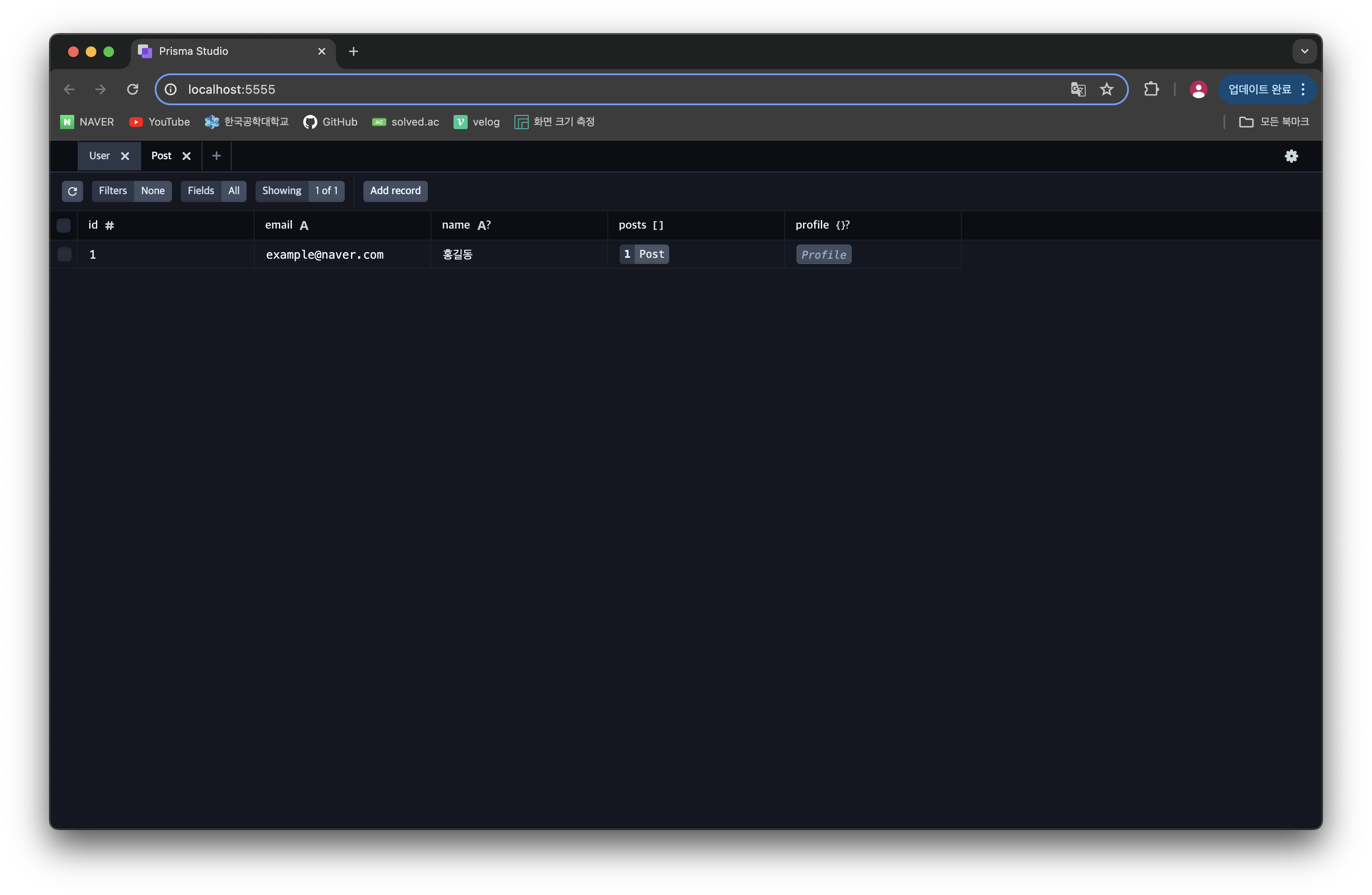Image resolution: width=1372 pixels, height=895 pixels.
Task: Close the Post model tab
Action: (186, 156)
